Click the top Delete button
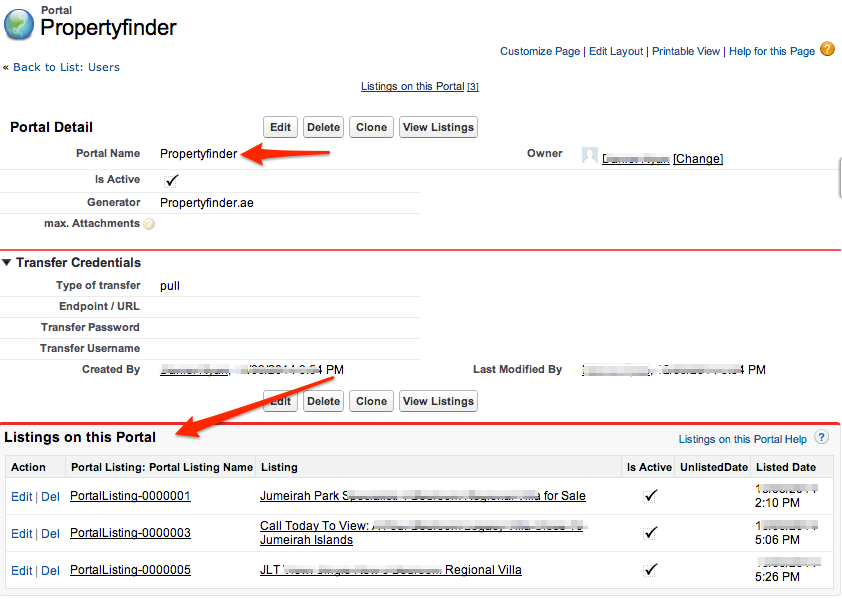842x599 pixels. (323, 127)
